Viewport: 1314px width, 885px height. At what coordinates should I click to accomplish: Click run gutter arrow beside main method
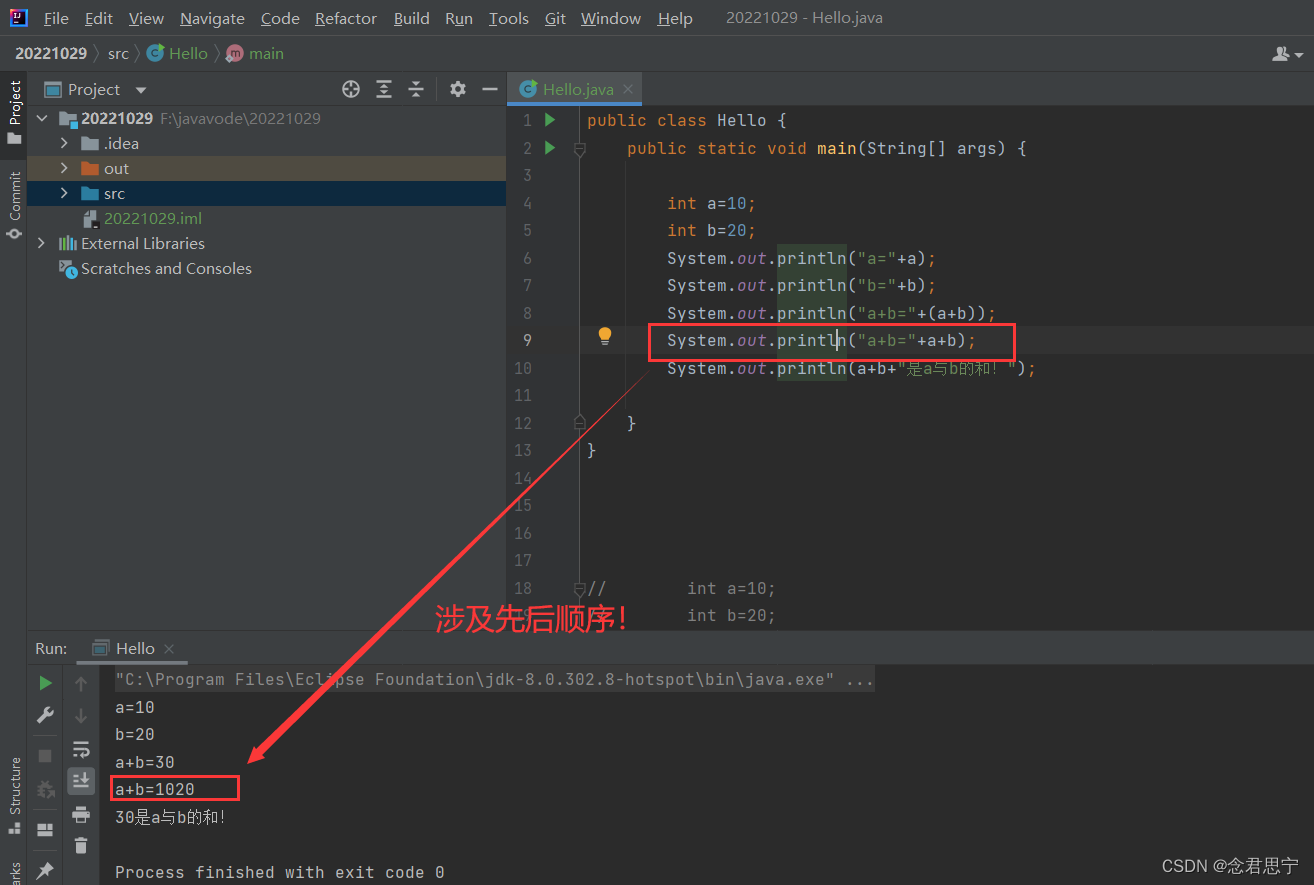[x=549, y=148]
